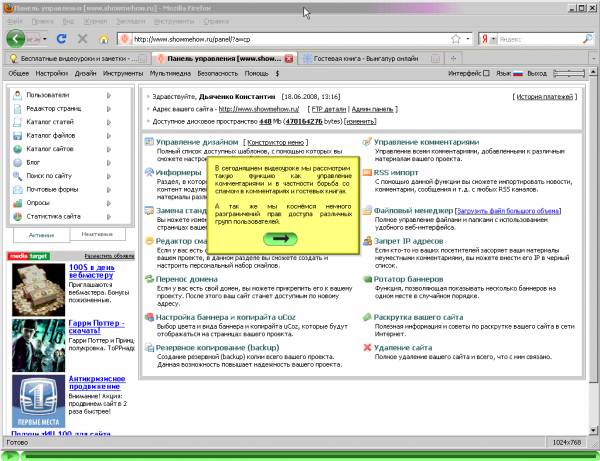Image resolution: width=600 pixels, height=461 pixels.
Task: Close the Панель управления tab
Action: (289, 59)
